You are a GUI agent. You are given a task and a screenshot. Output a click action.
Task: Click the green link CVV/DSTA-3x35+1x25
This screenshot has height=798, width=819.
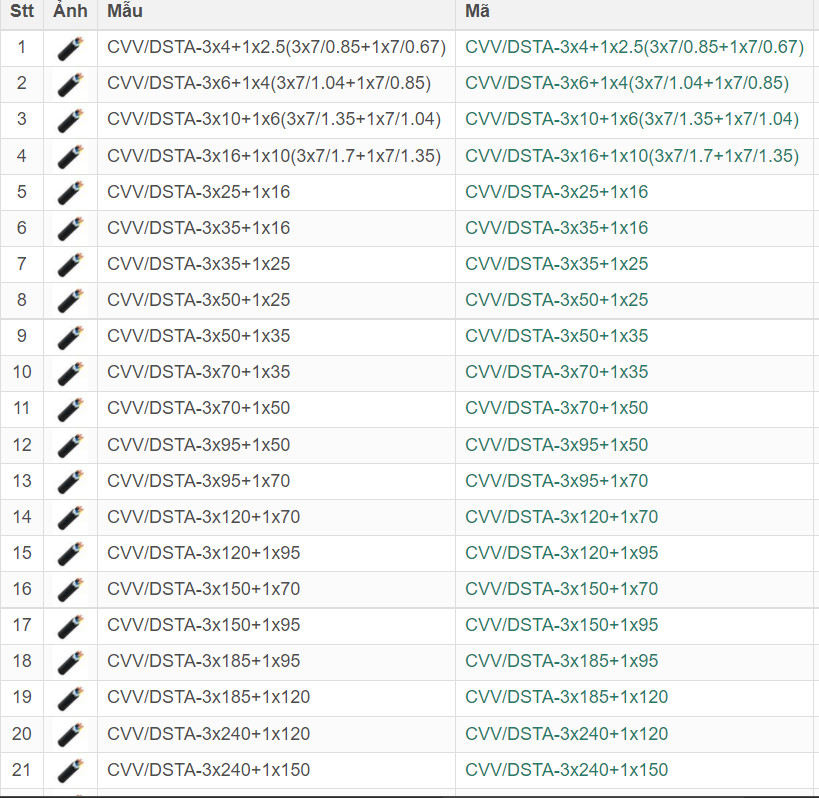click(556, 264)
